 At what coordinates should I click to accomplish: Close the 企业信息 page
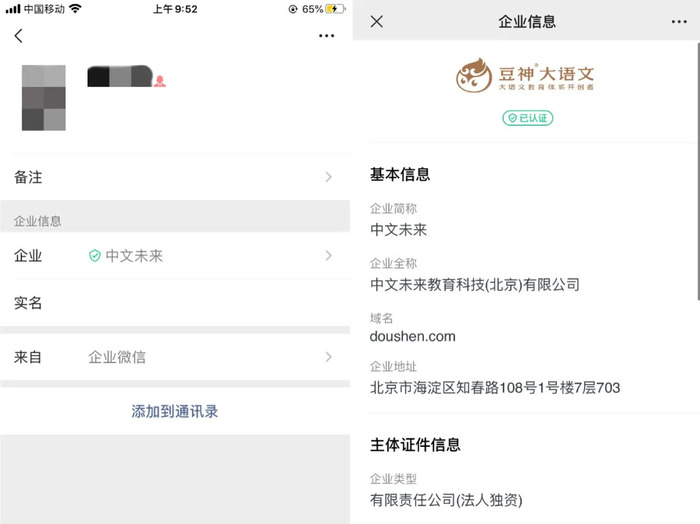pyautogui.click(x=377, y=21)
